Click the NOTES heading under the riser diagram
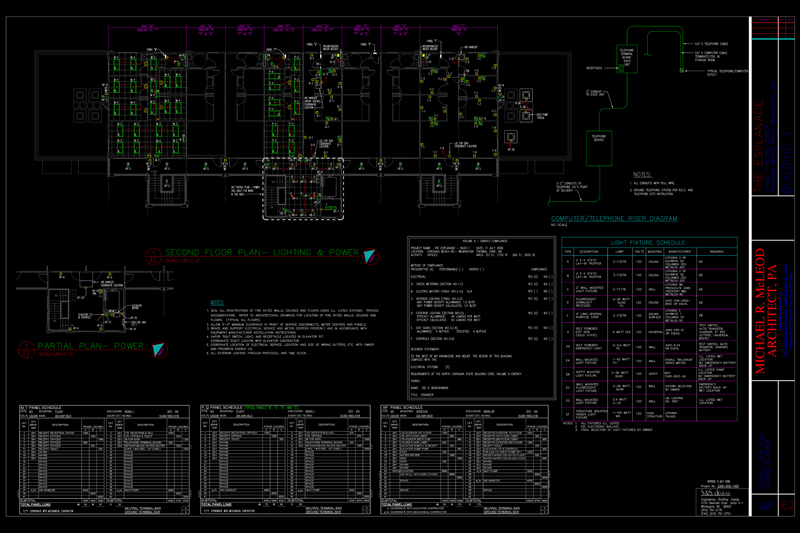Screen dimensions: 800x533 pyautogui.click(x=644, y=172)
